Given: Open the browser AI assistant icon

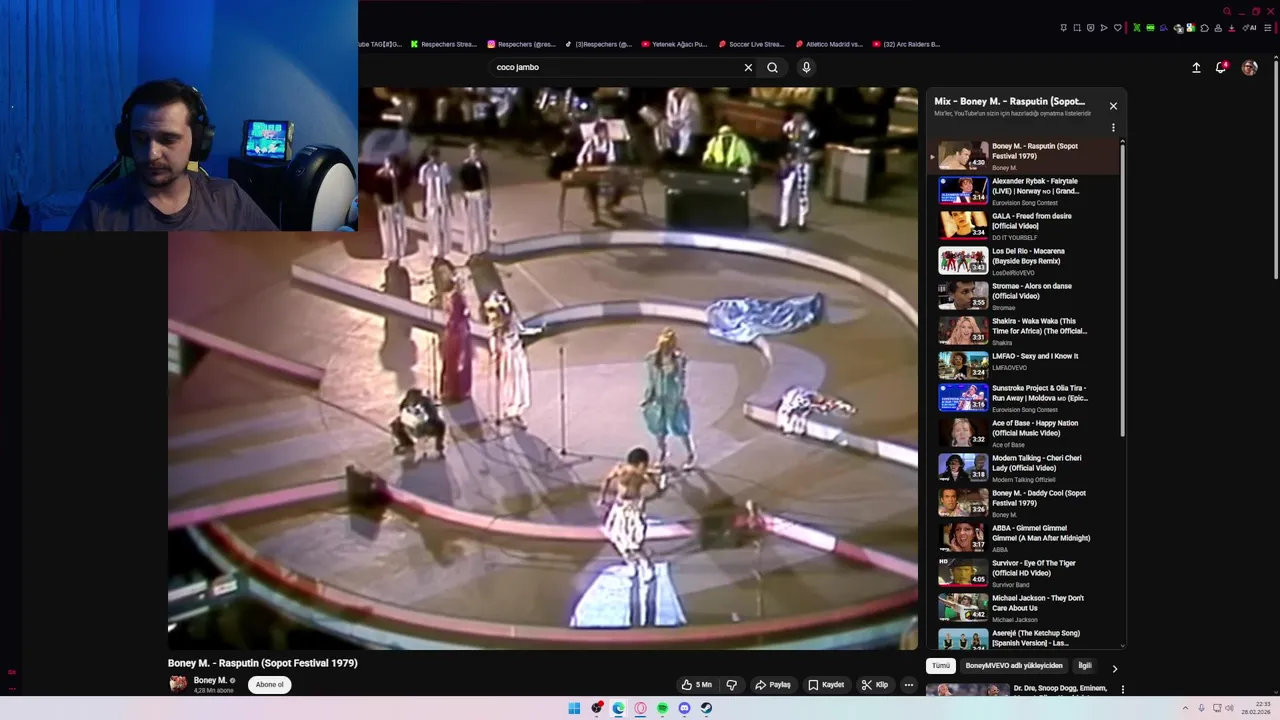Looking at the screenshot, I should (1250, 28).
